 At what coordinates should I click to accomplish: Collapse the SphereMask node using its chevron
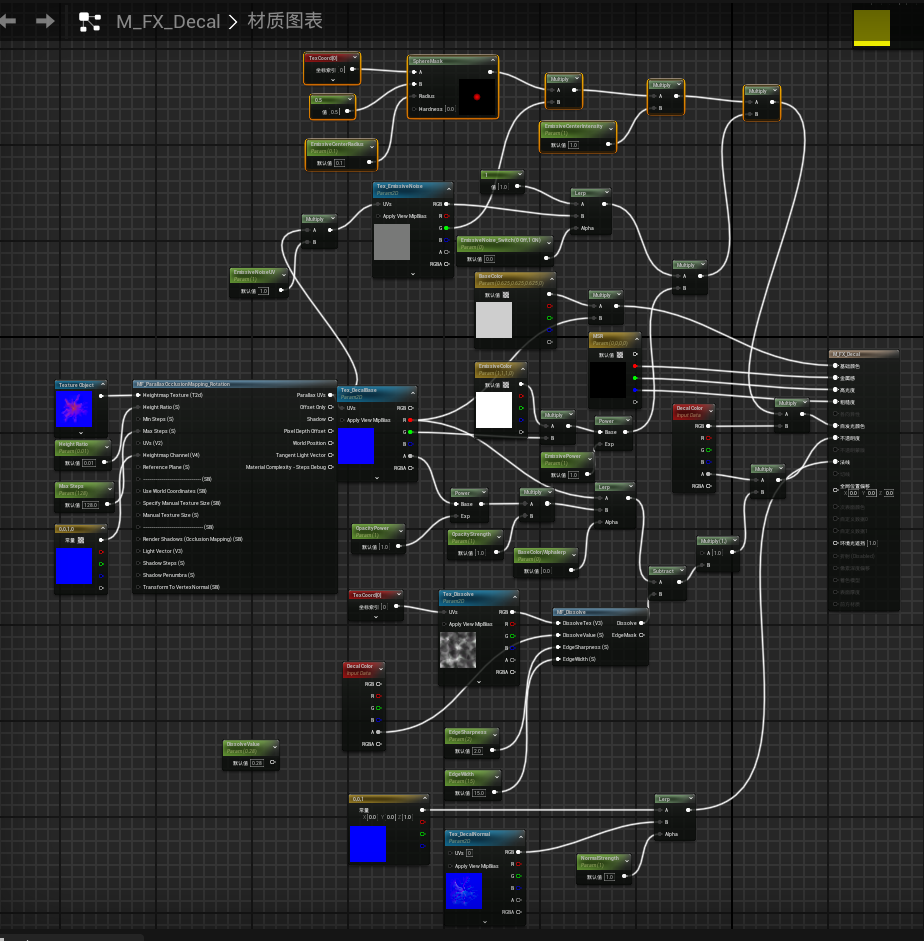pyautogui.click(x=491, y=61)
